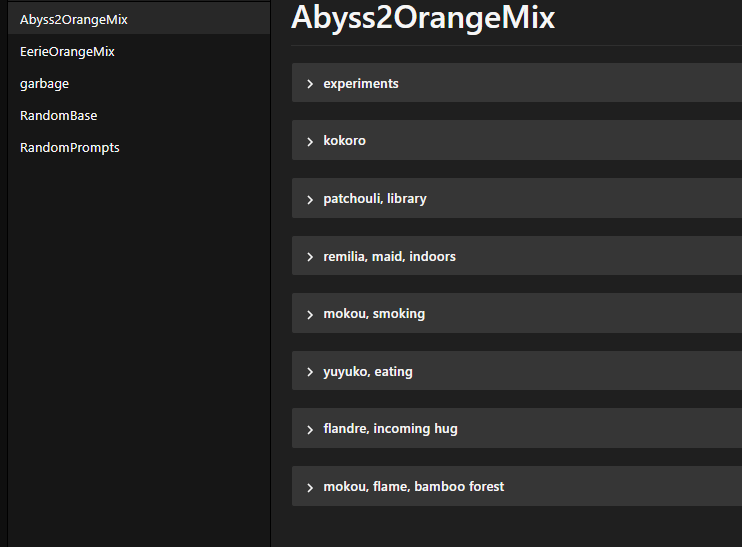The height and width of the screenshot is (547, 742).
Task: Open EerieOrangeMix from the sidebar
Action: (139, 52)
